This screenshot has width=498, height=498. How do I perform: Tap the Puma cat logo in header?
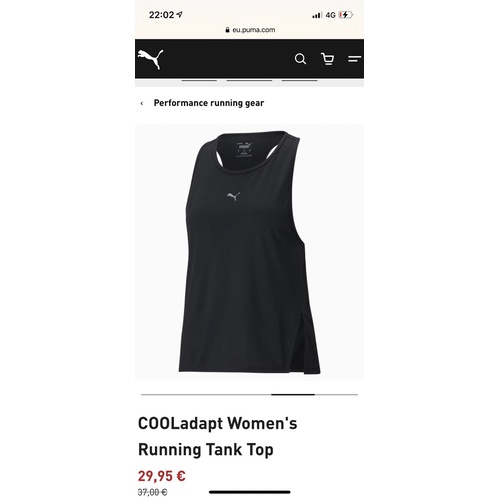coord(151,59)
